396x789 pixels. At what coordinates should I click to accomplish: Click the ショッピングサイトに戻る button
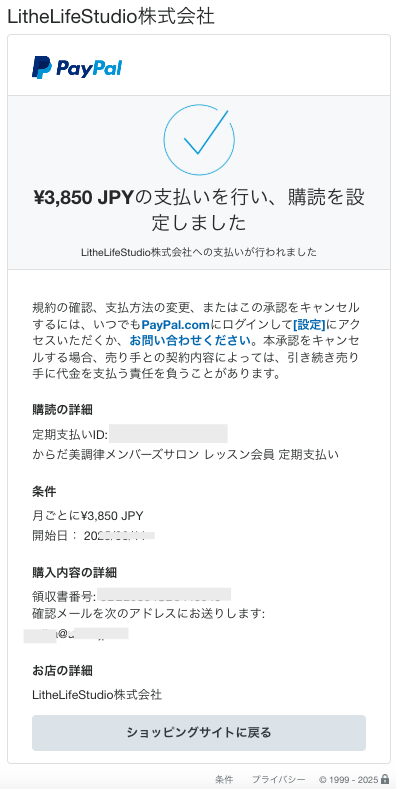pos(199,733)
